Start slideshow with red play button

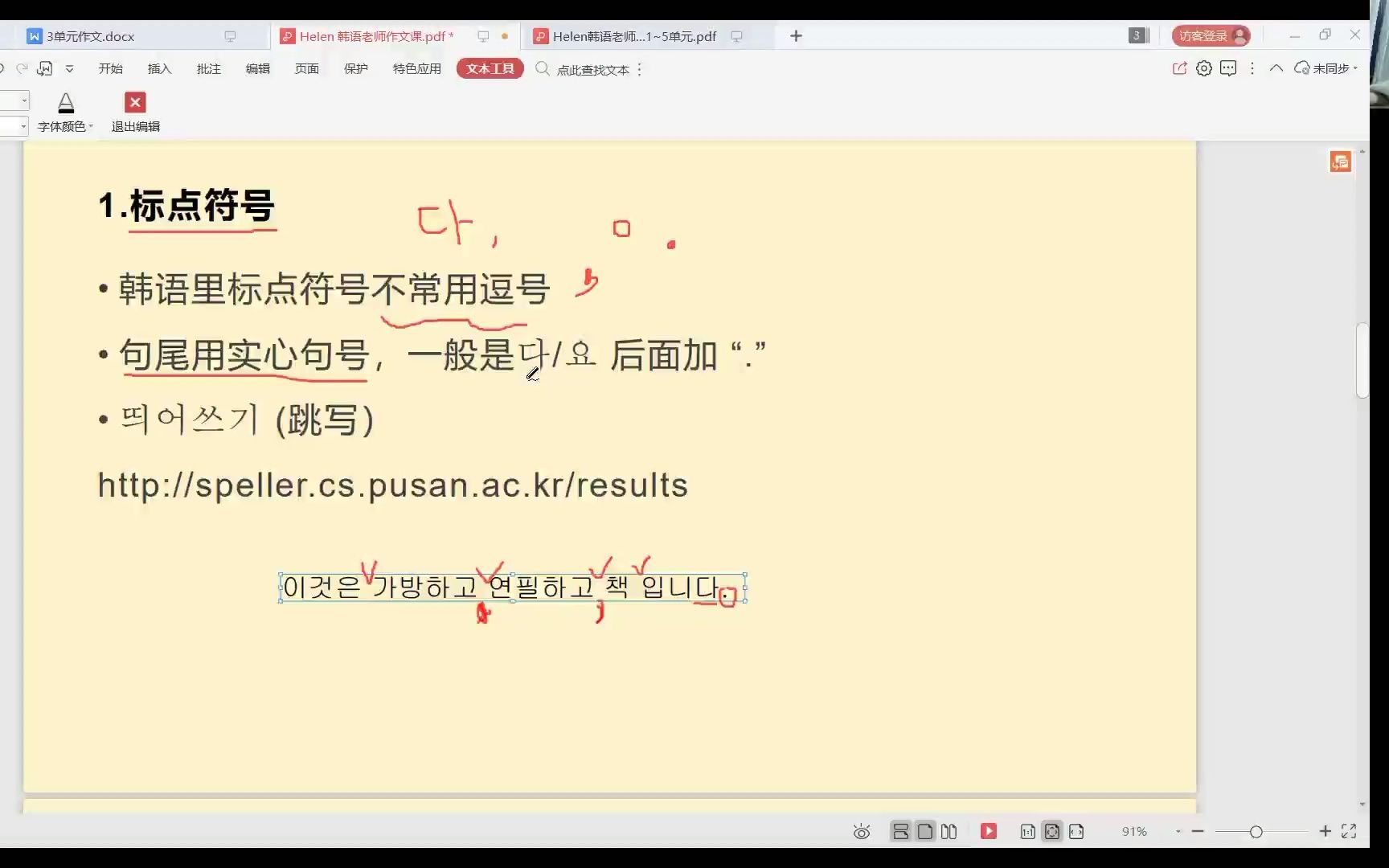[x=989, y=832]
